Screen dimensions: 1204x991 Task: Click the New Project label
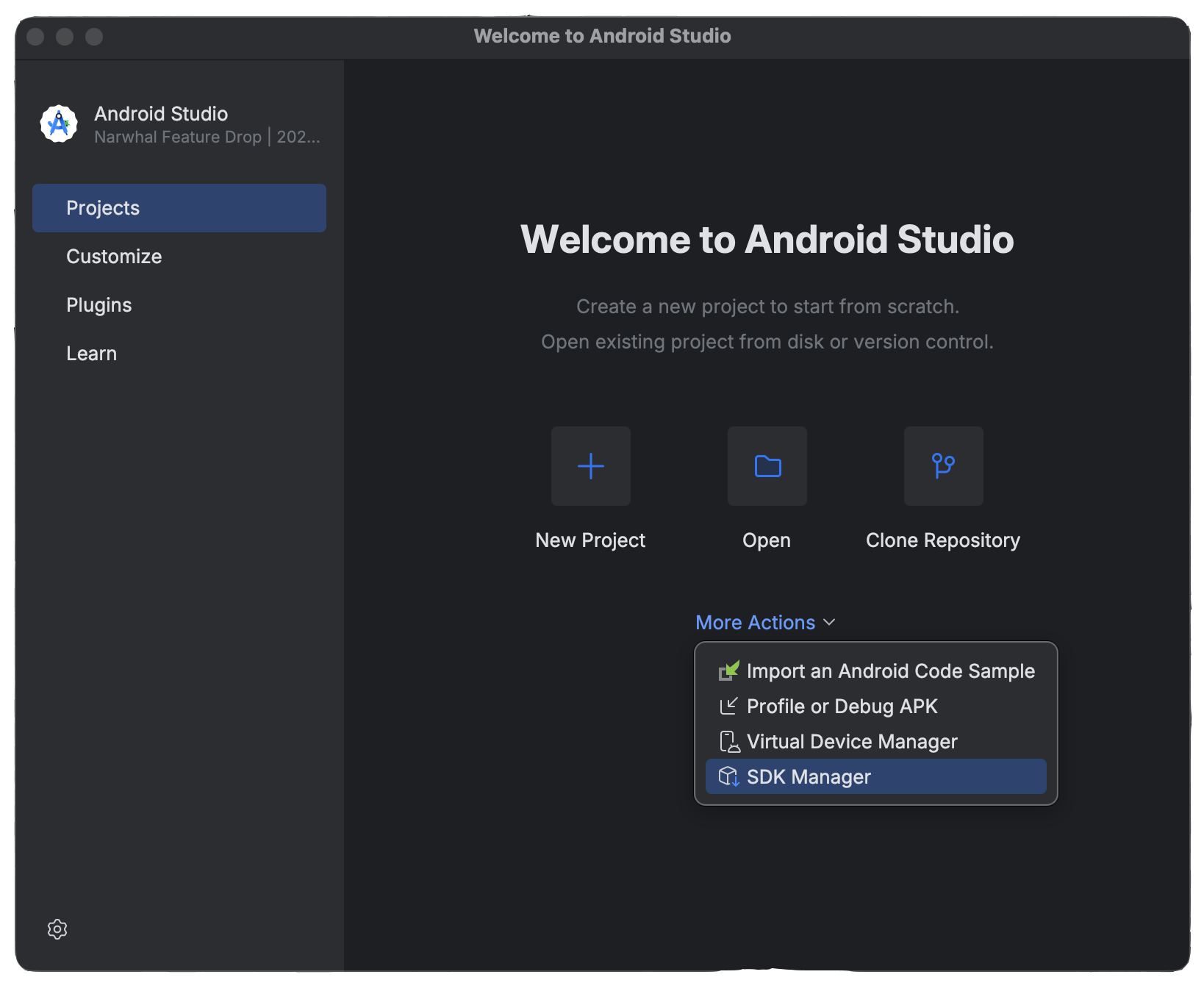click(590, 540)
